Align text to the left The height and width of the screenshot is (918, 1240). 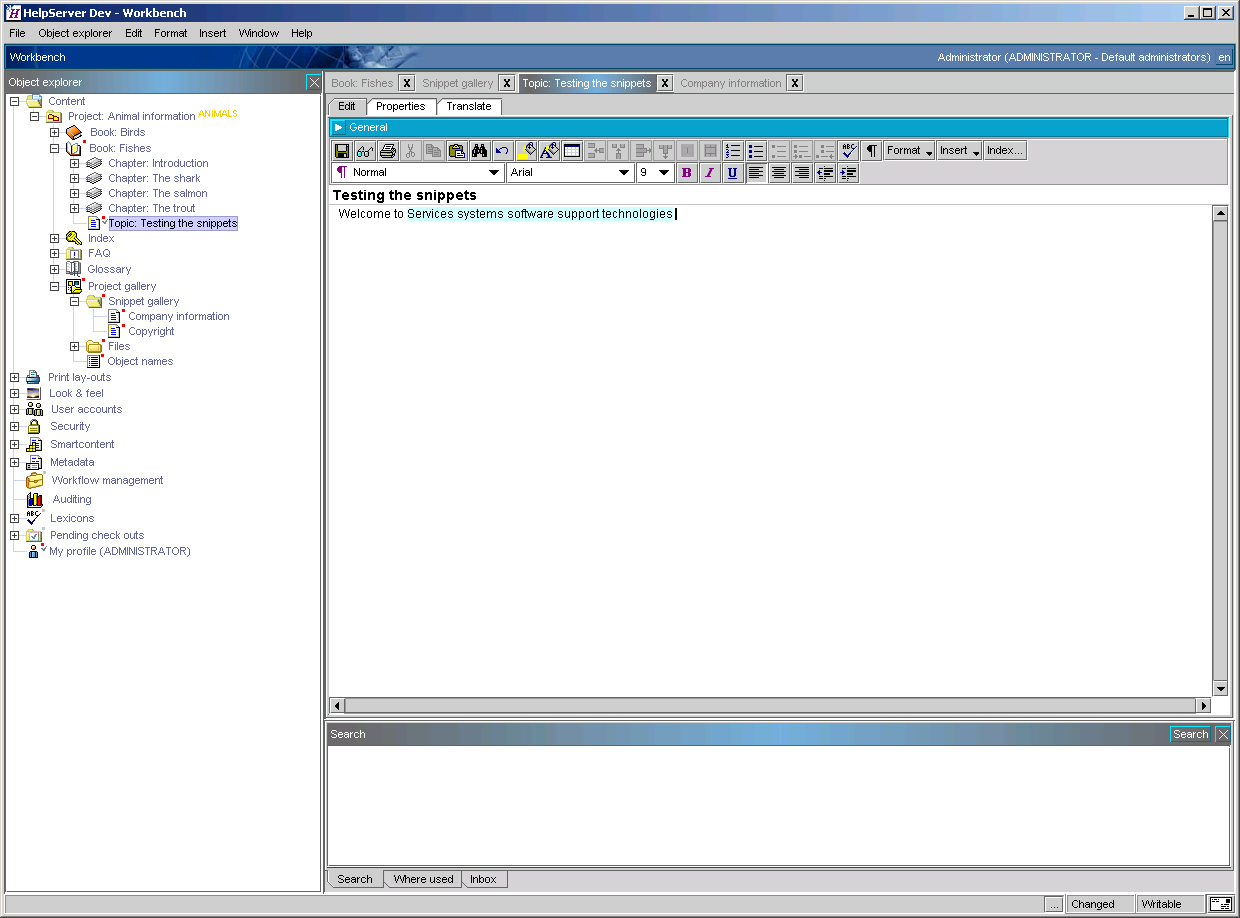pos(756,173)
